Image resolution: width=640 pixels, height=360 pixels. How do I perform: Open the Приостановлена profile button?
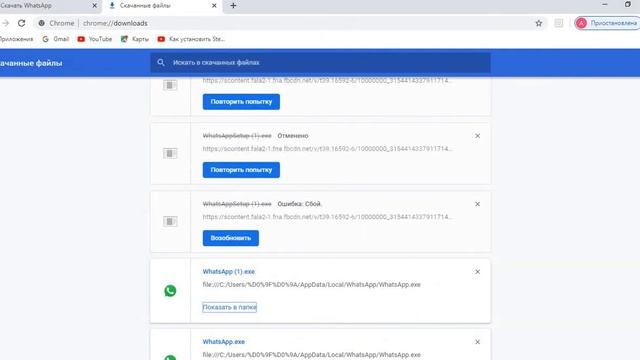(x=607, y=23)
